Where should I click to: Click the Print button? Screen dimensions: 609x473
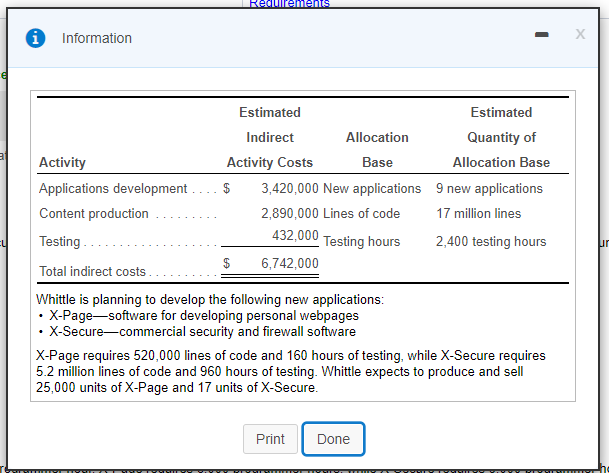[270, 439]
